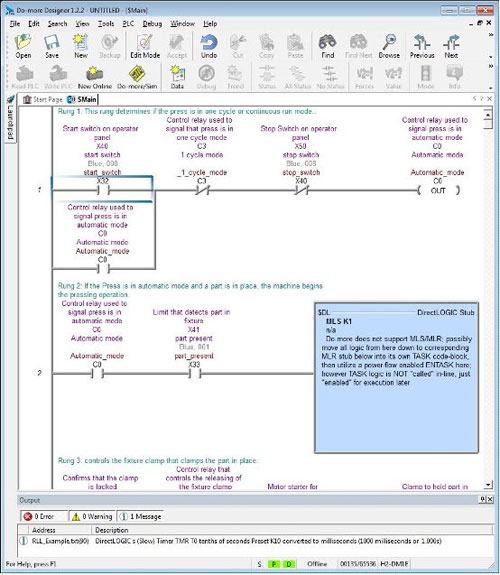Toggle the 0 Warning filter button
The height and width of the screenshot is (575, 500).
pyautogui.click(x=92, y=516)
